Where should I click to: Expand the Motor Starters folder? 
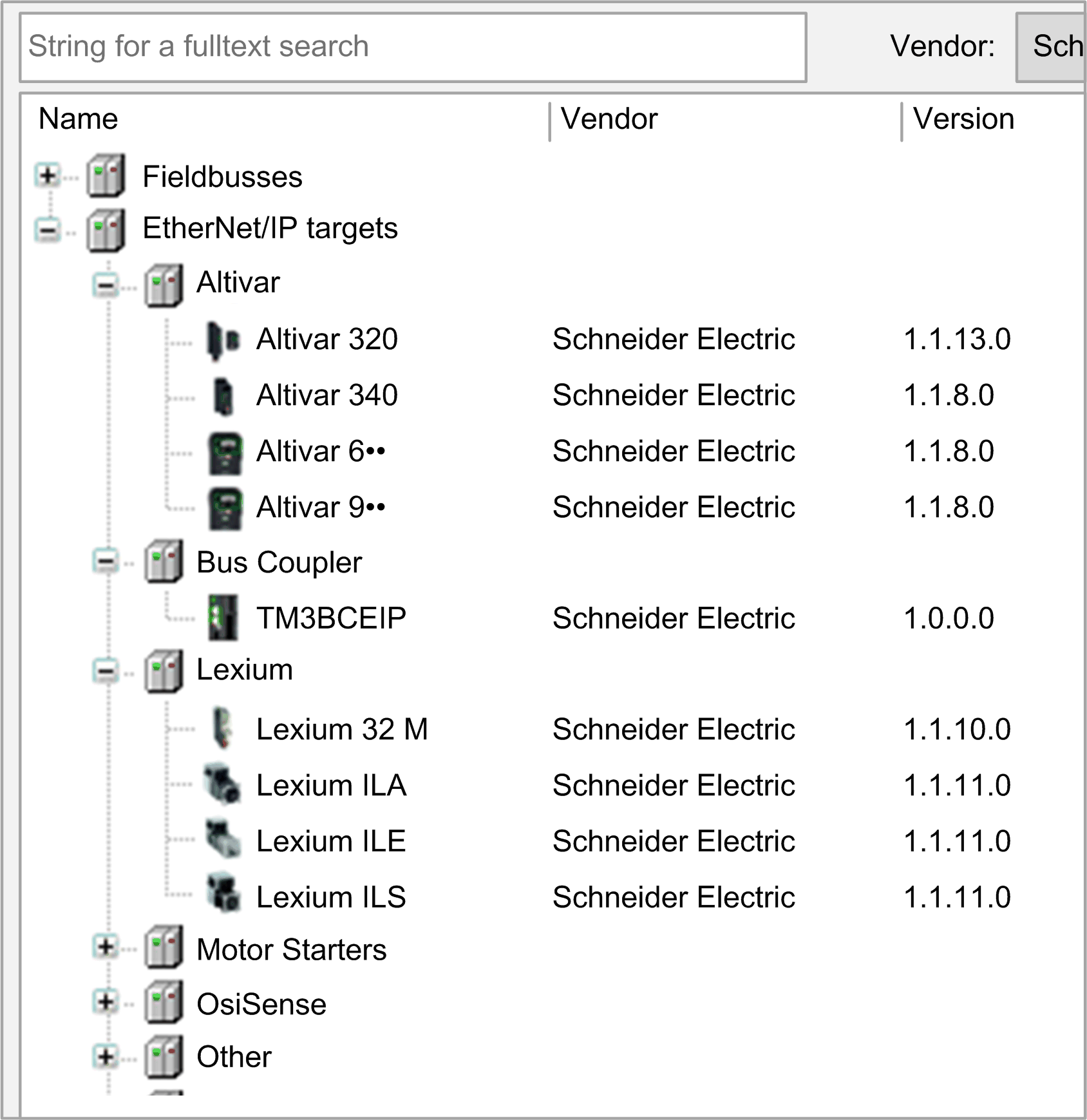[106, 947]
